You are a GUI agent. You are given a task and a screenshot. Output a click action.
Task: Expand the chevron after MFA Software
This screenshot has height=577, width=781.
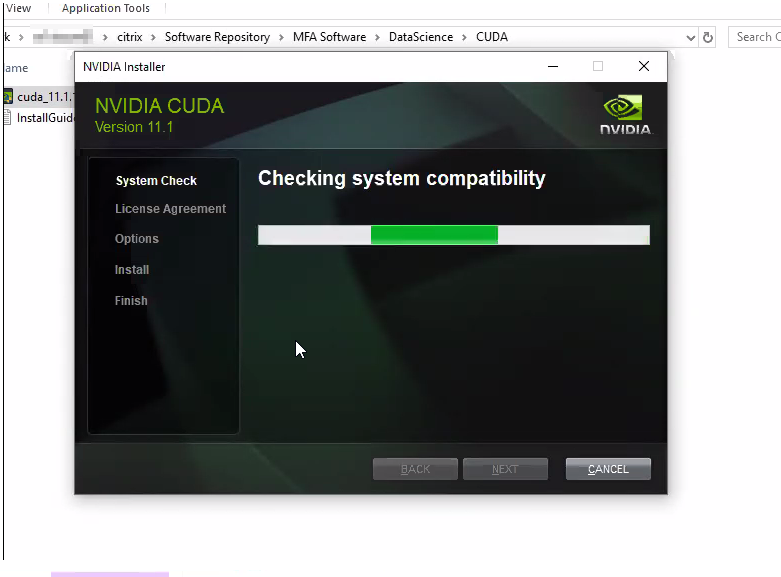[378, 37]
